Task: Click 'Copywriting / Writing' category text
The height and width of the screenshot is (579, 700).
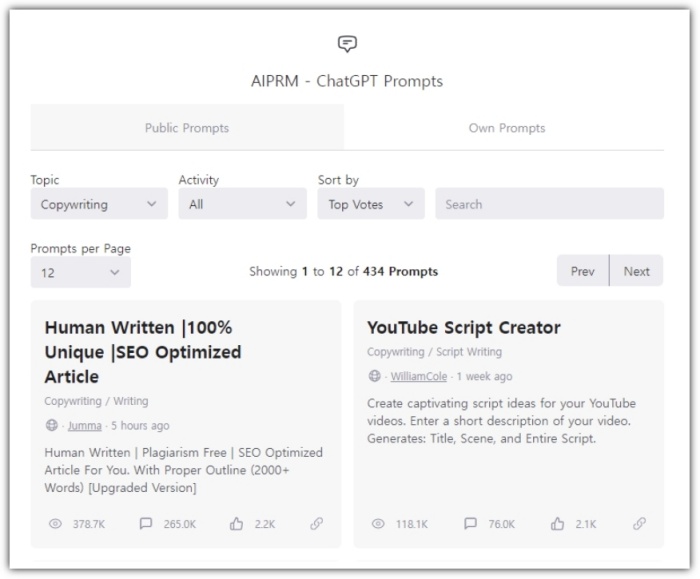Action: (96, 401)
